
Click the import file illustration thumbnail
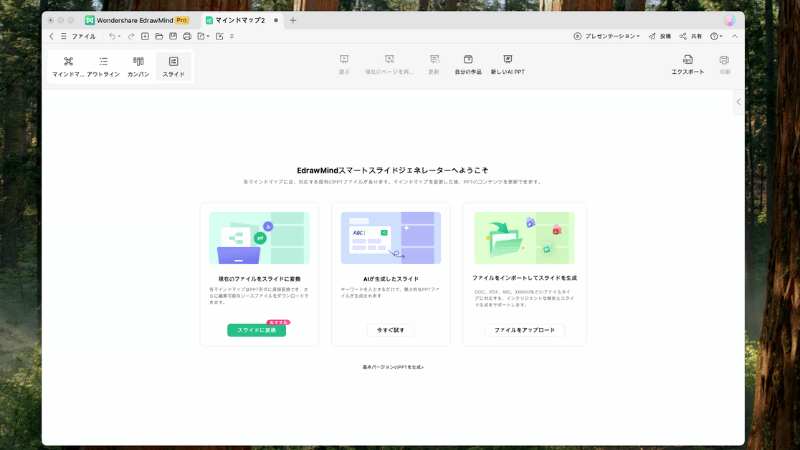524,238
